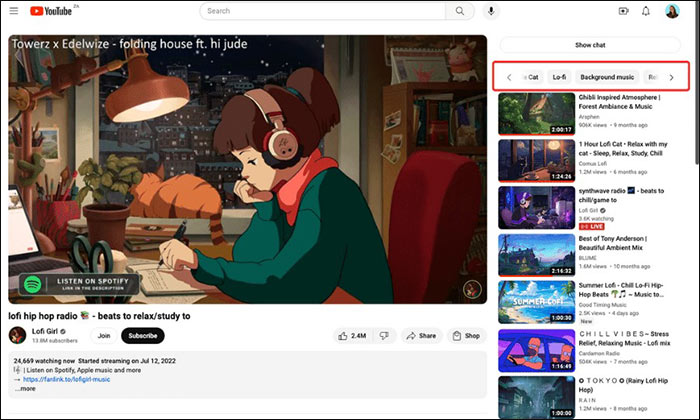The image size is (700, 420).
Task: Select the Background music filter chip
Action: pos(607,77)
